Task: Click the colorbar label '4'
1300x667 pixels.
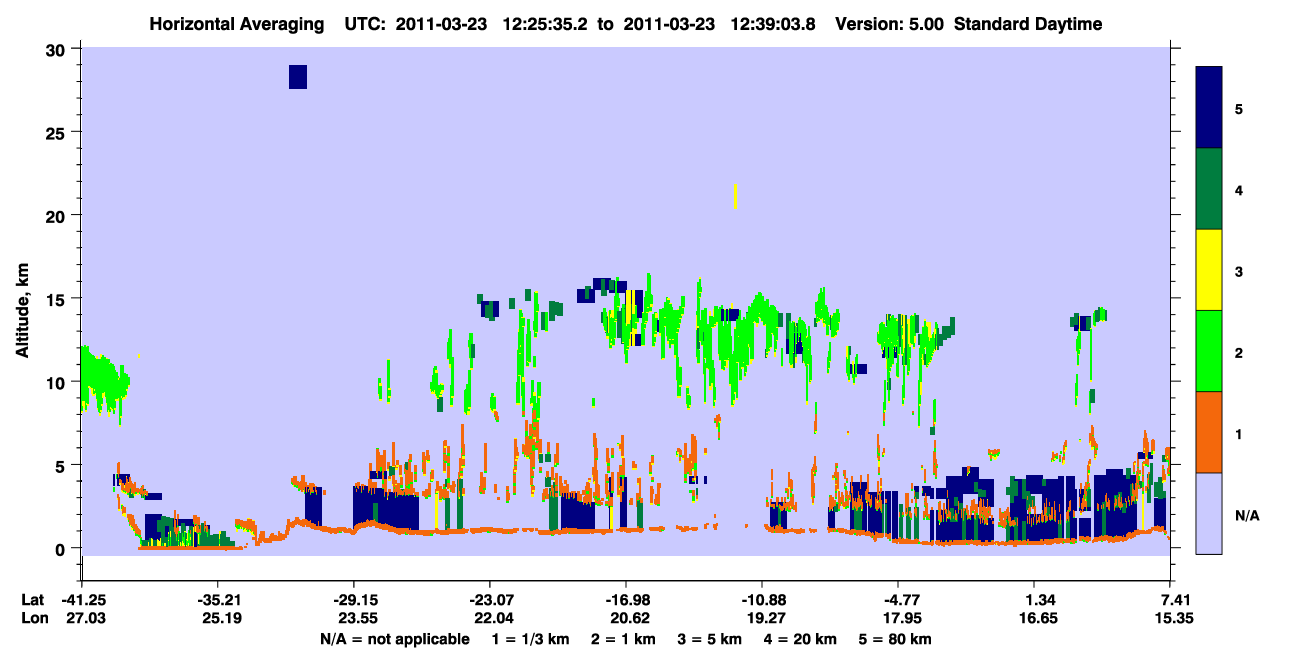Action: point(1239,189)
